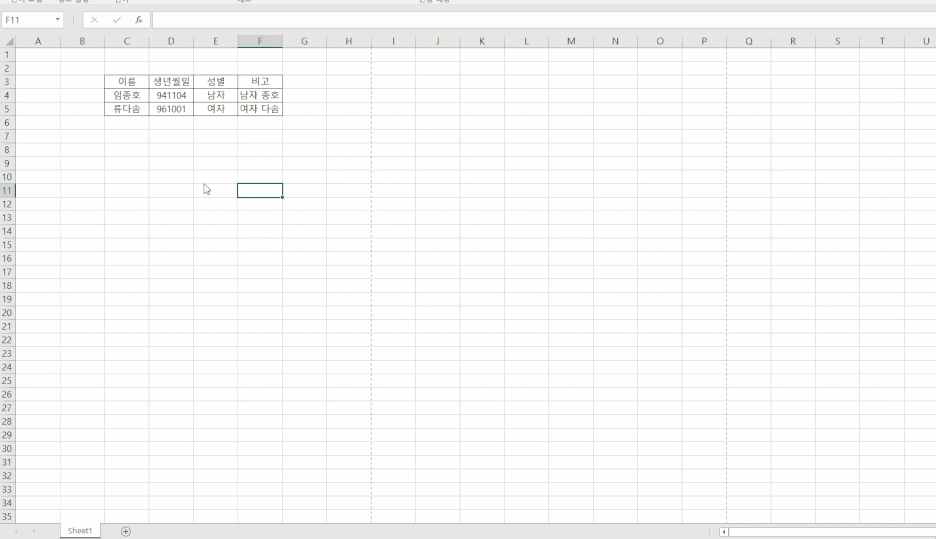
Task: Select row 3 header
Action: [x=7, y=82]
